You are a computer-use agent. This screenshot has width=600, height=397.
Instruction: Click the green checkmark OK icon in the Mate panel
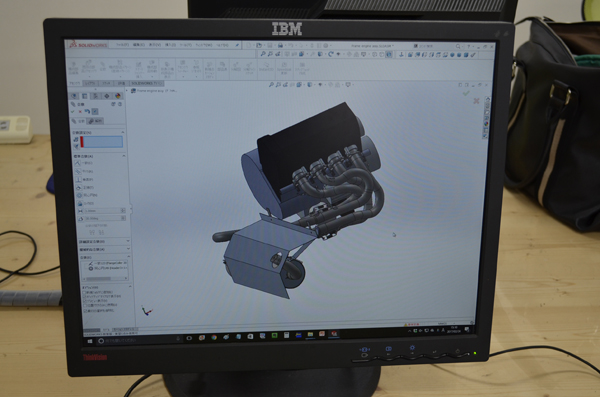[73, 111]
